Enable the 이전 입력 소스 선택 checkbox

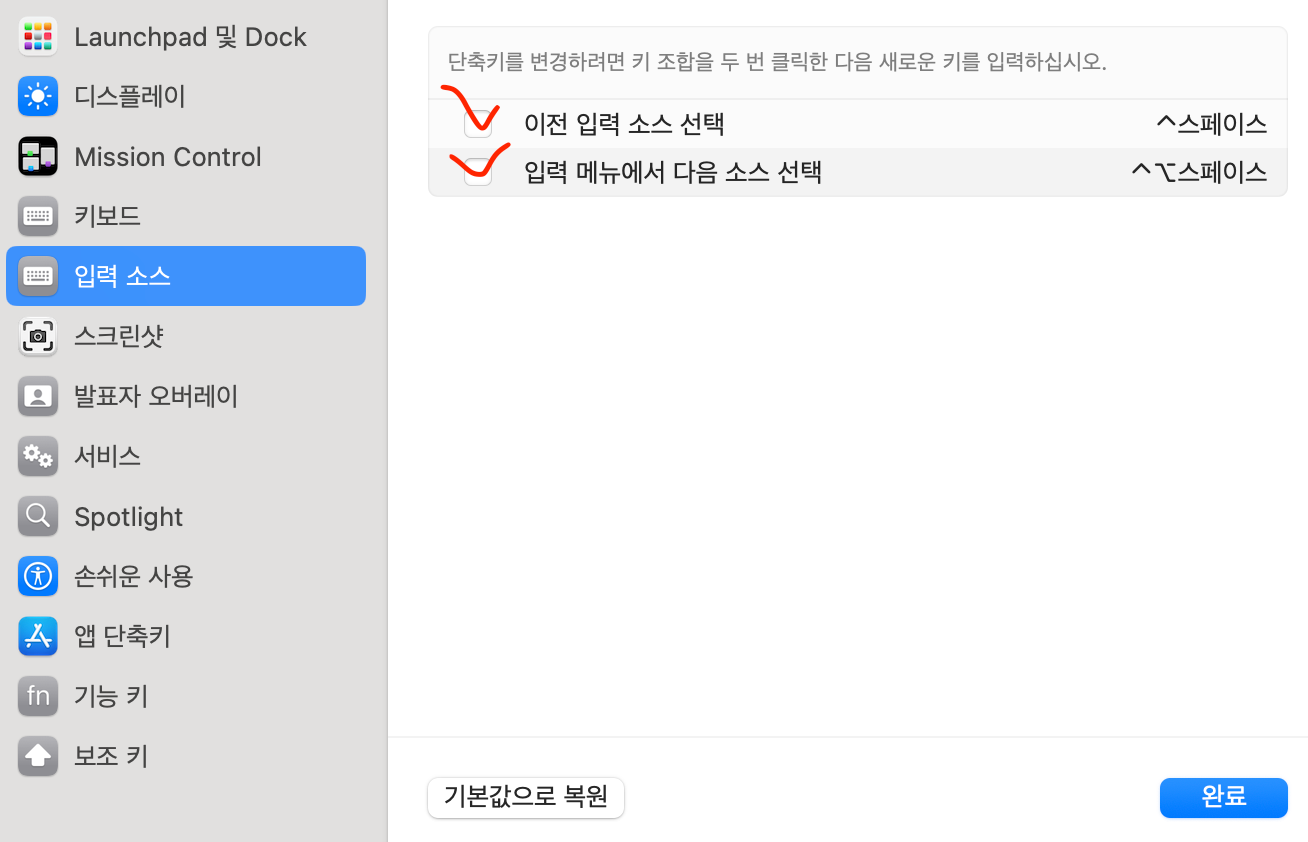(x=478, y=124)
